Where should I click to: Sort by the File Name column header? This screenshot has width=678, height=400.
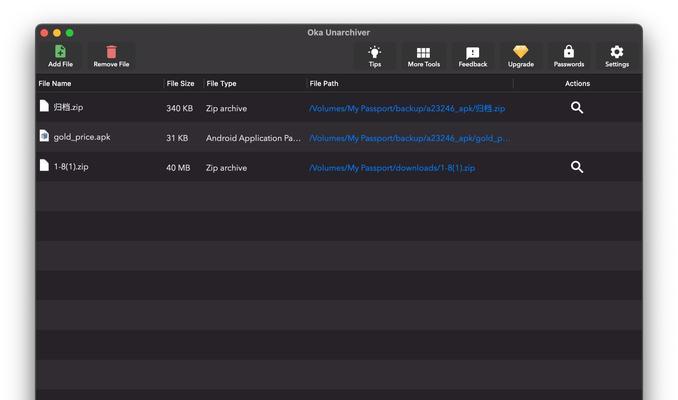point(55,83)
